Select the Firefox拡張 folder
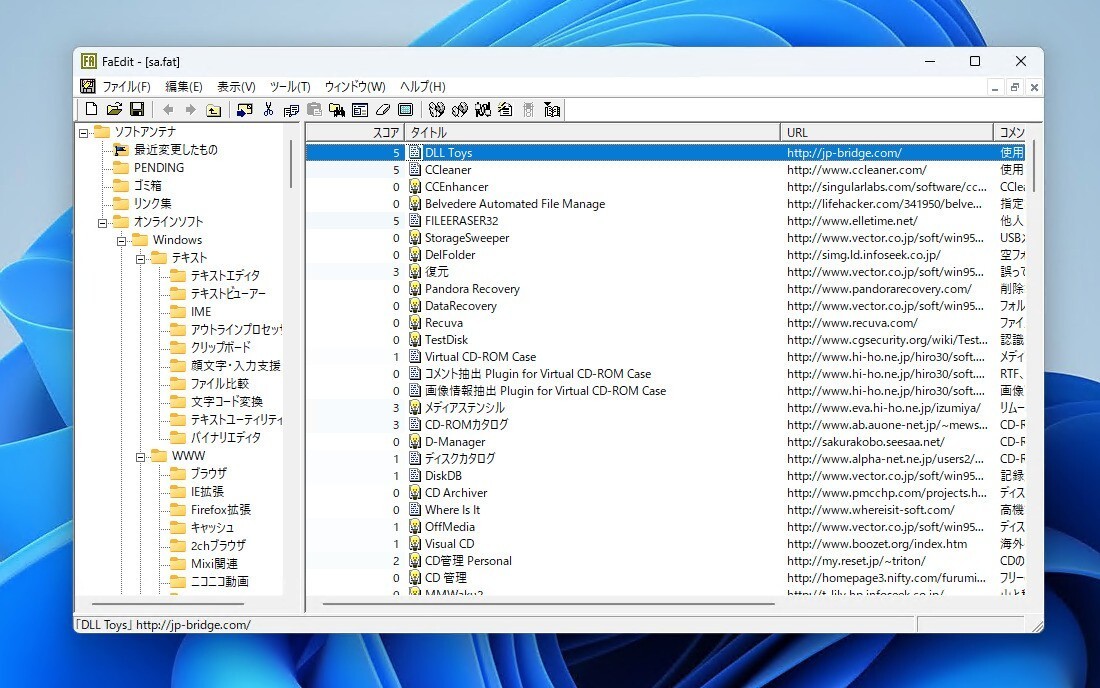 click(x=220, y=509)
